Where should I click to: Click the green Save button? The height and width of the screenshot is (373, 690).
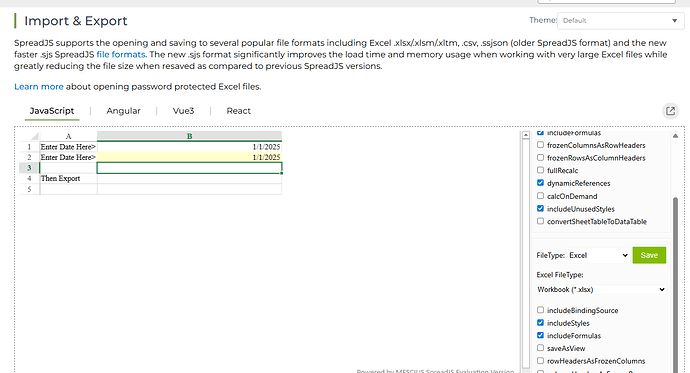pos(649,255)
